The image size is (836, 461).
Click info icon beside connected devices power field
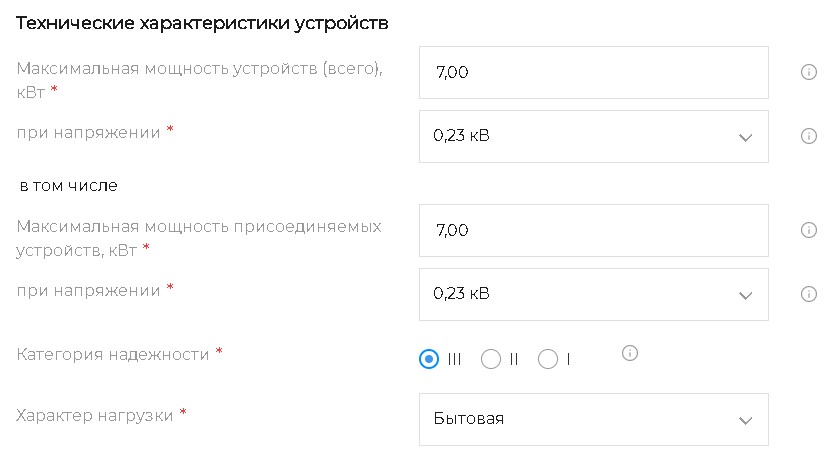coord(809,230)
